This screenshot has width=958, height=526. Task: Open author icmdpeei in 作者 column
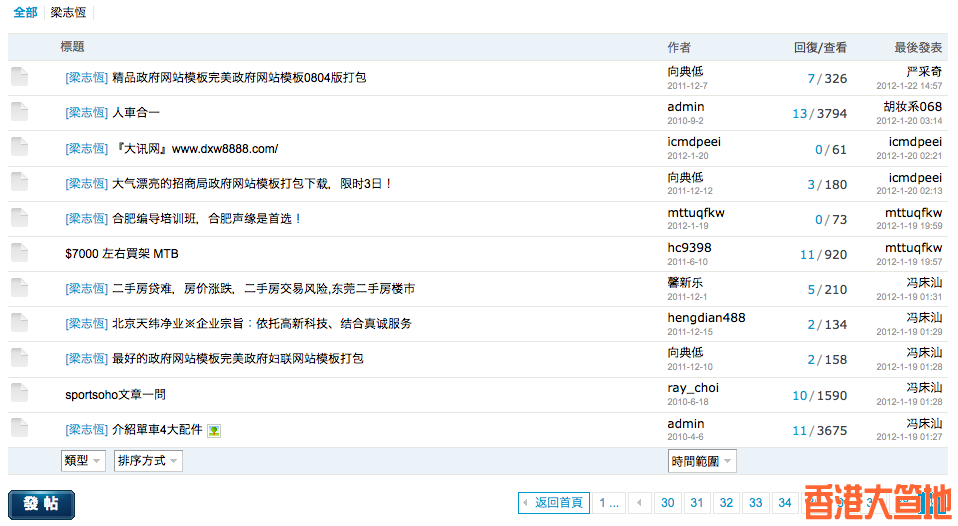click(694, 141)
